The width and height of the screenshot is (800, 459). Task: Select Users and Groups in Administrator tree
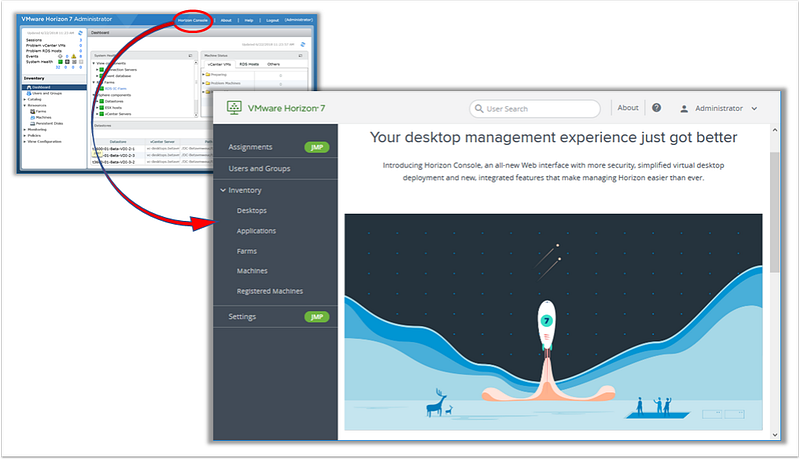(46, 93)
